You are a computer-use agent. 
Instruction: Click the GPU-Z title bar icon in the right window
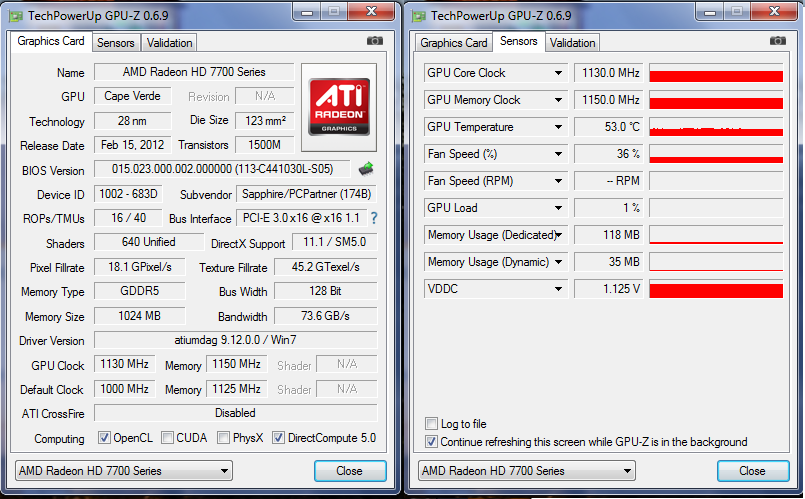419,16
